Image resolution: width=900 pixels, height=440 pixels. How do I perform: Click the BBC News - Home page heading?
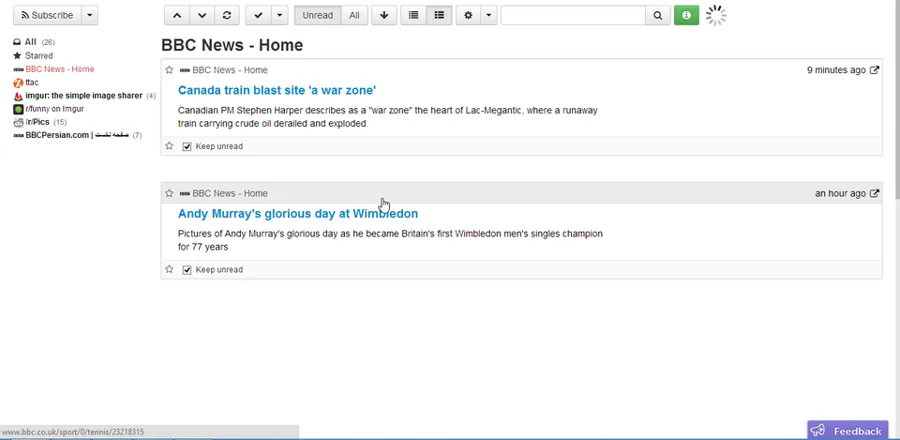[232, 45]
